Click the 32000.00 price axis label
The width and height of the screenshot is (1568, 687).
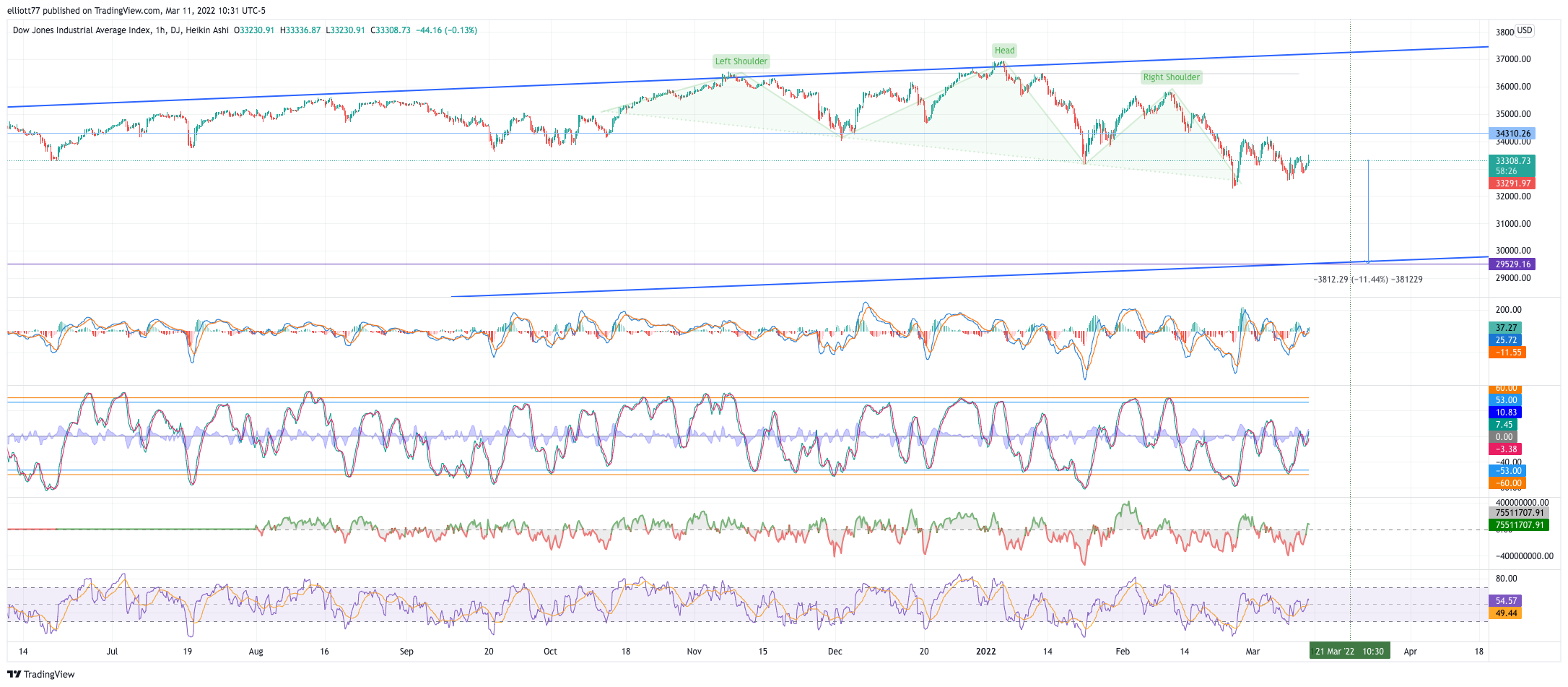point(1513,196)
